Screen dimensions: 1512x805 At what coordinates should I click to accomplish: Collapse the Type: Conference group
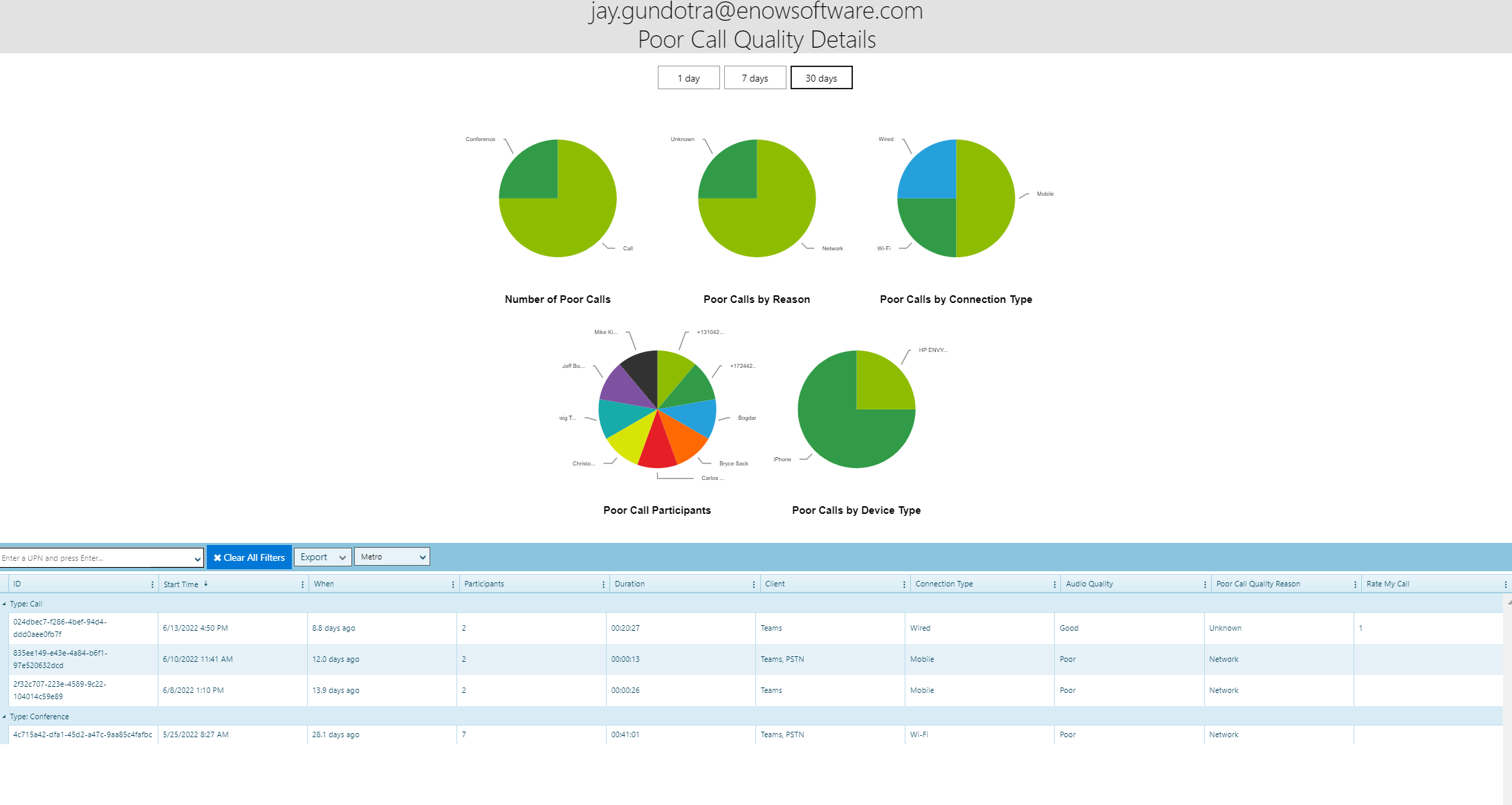pyautogui.click(x=6, y=716)
